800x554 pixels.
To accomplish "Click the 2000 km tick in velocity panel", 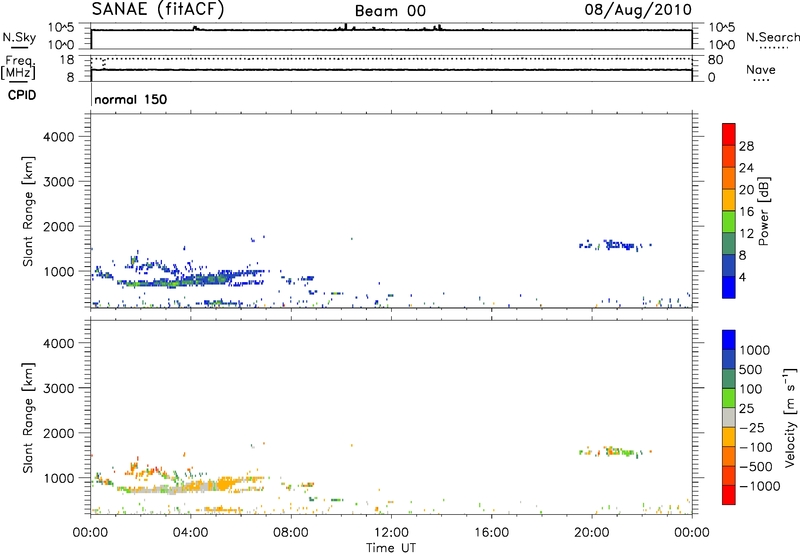I will [59, 433].
